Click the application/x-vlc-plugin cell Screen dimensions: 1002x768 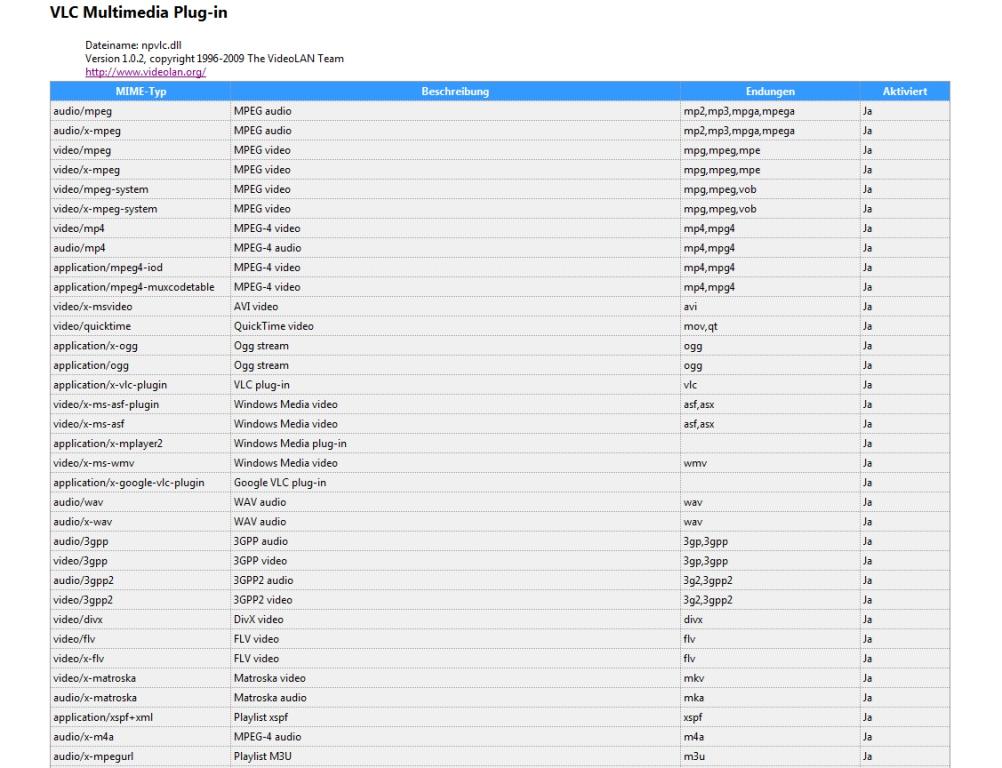pos(141,385)
